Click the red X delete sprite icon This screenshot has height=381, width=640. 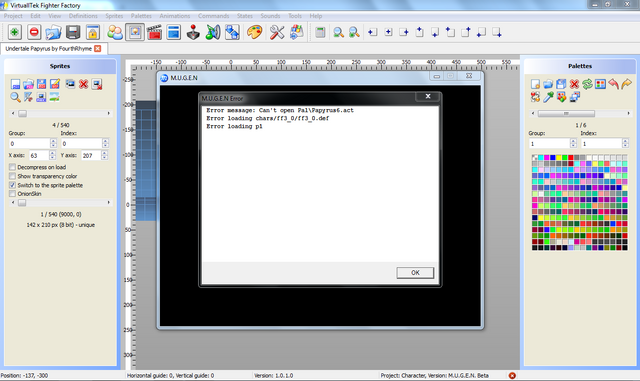[x=84, y=84]
